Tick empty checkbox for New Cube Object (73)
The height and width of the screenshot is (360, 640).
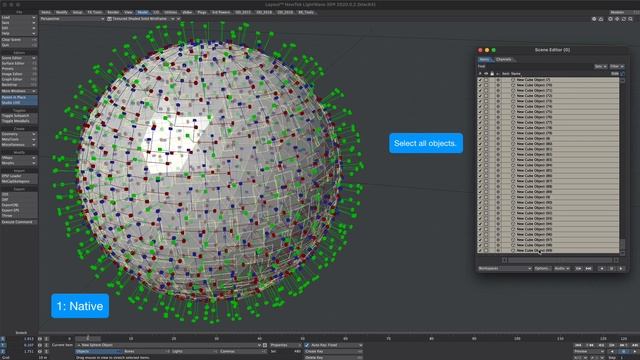486,101
